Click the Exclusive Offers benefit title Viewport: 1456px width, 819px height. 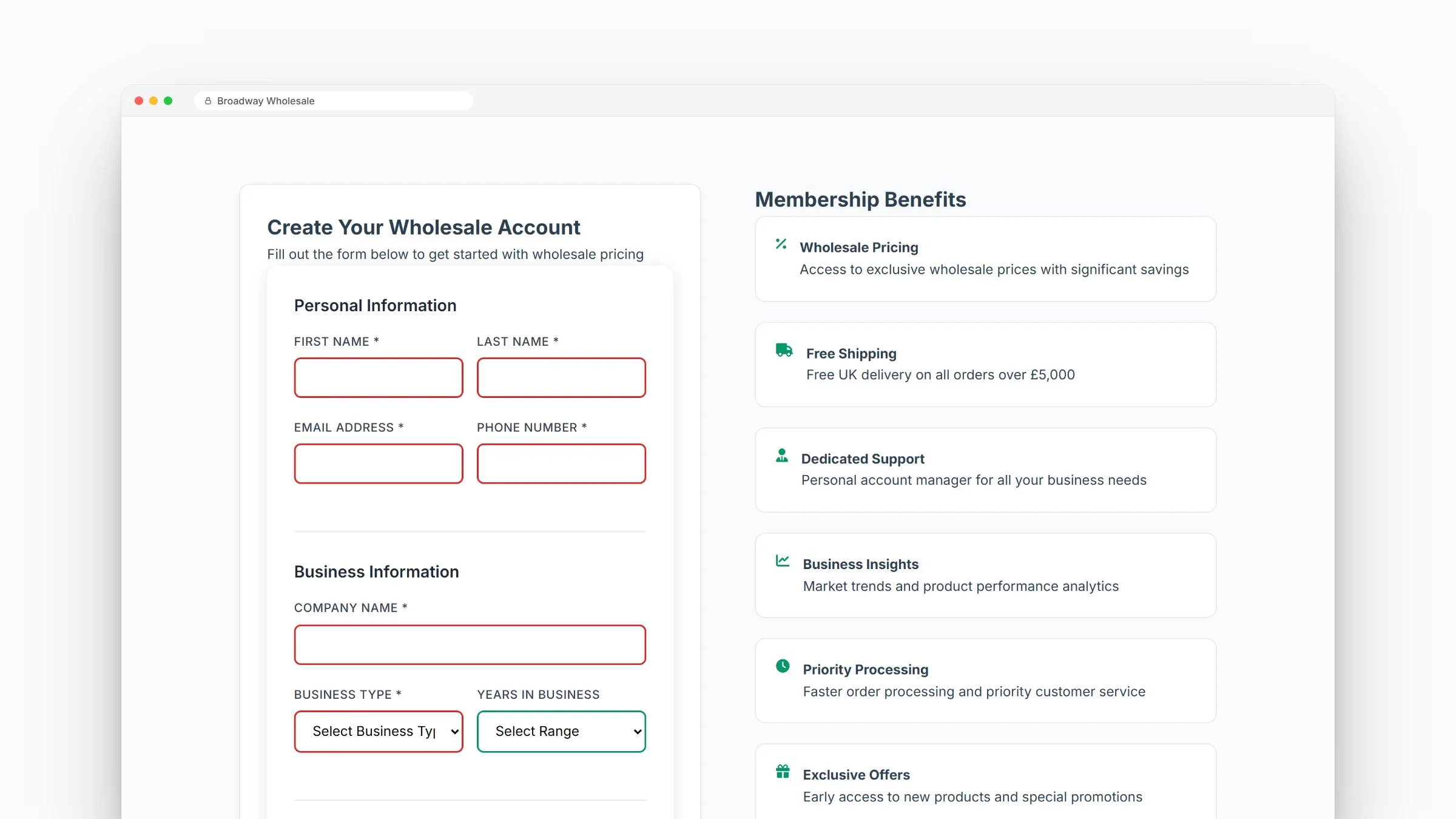click(857, 775)
